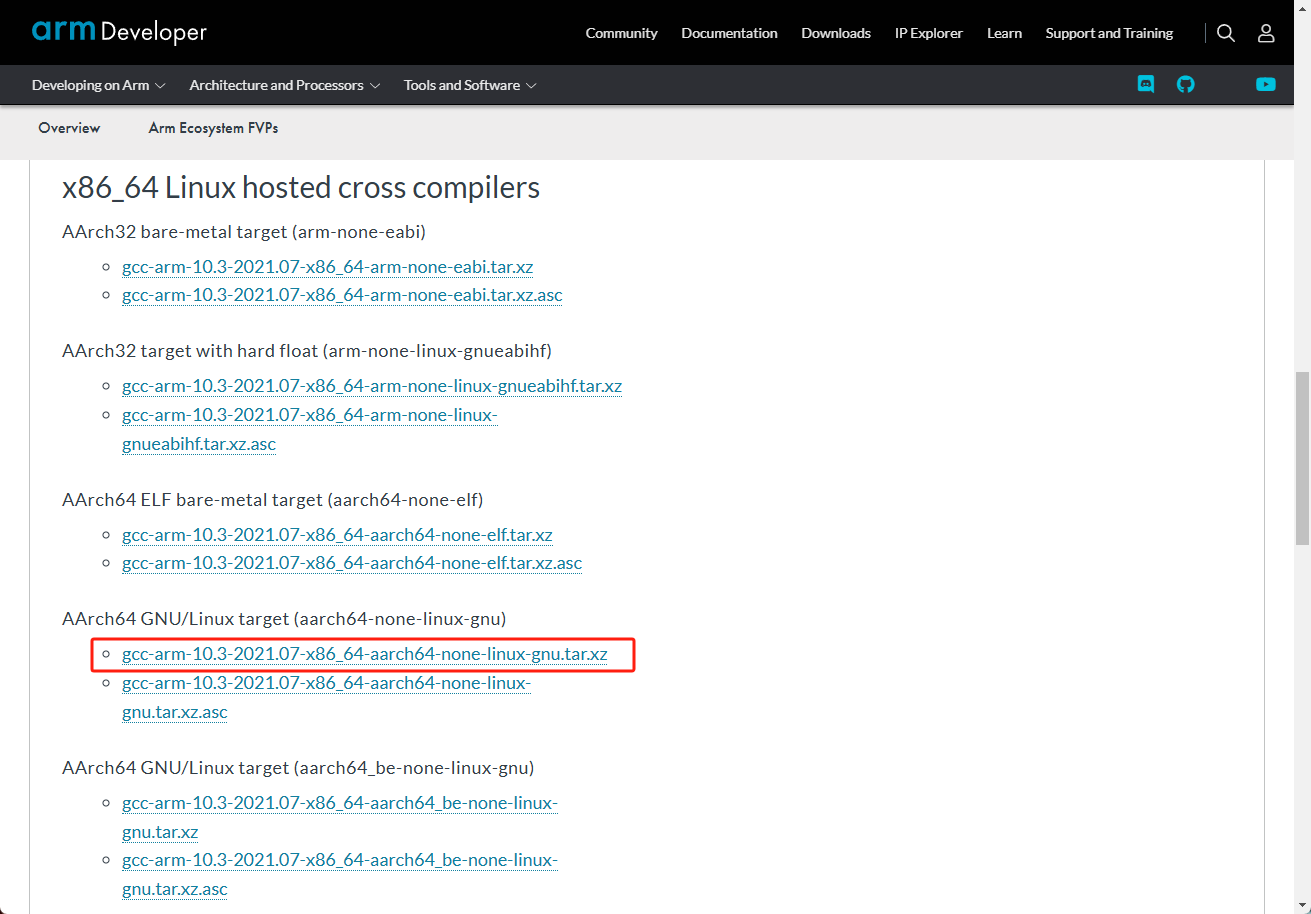Expand the Developing on Arm dropdown
The width and height of the screenshot is (1311, 914).
click(x=98, y=85)
